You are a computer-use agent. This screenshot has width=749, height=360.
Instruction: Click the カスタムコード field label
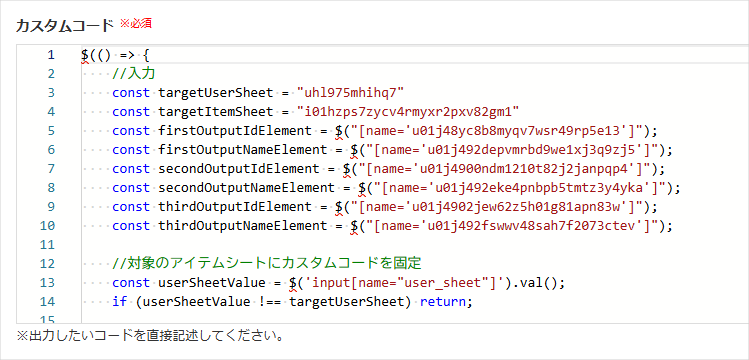(64, 25)
